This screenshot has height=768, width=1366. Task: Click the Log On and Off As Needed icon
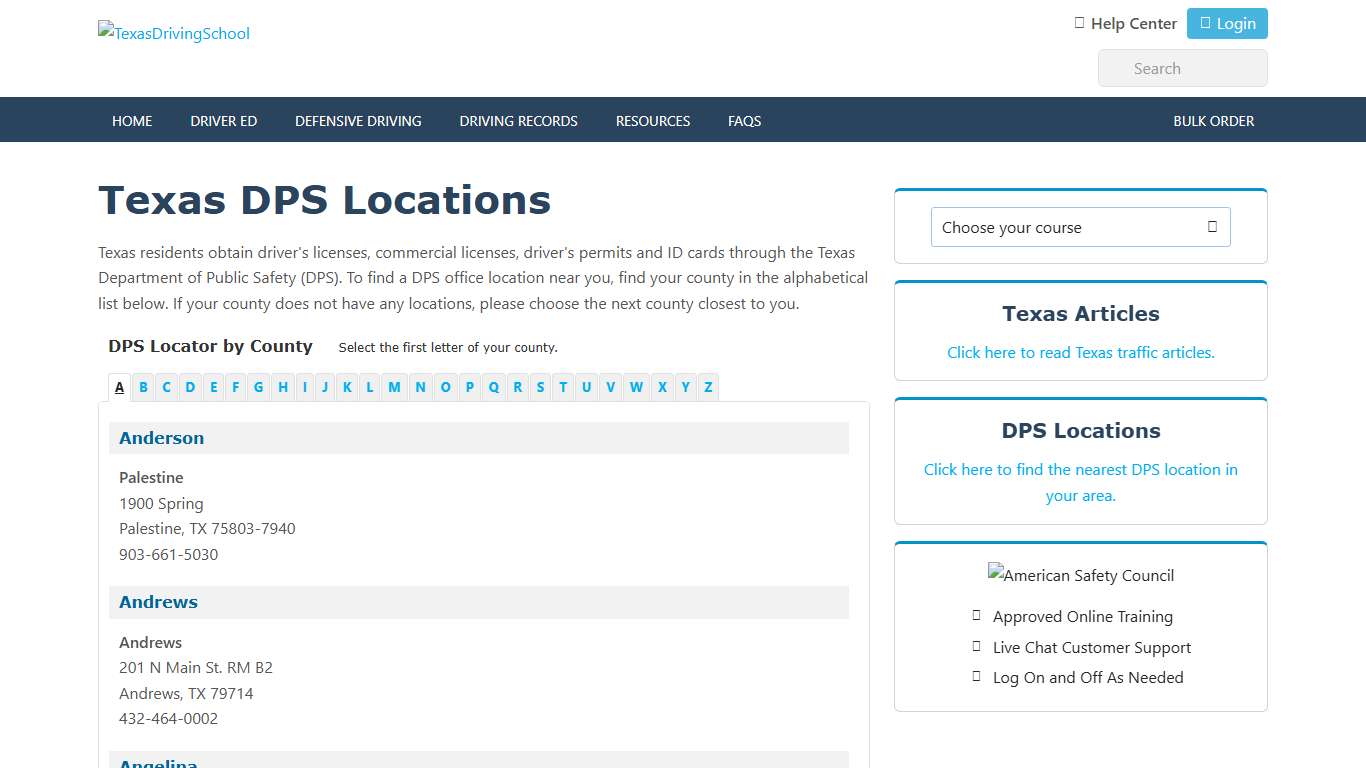[x=976, y=677]
